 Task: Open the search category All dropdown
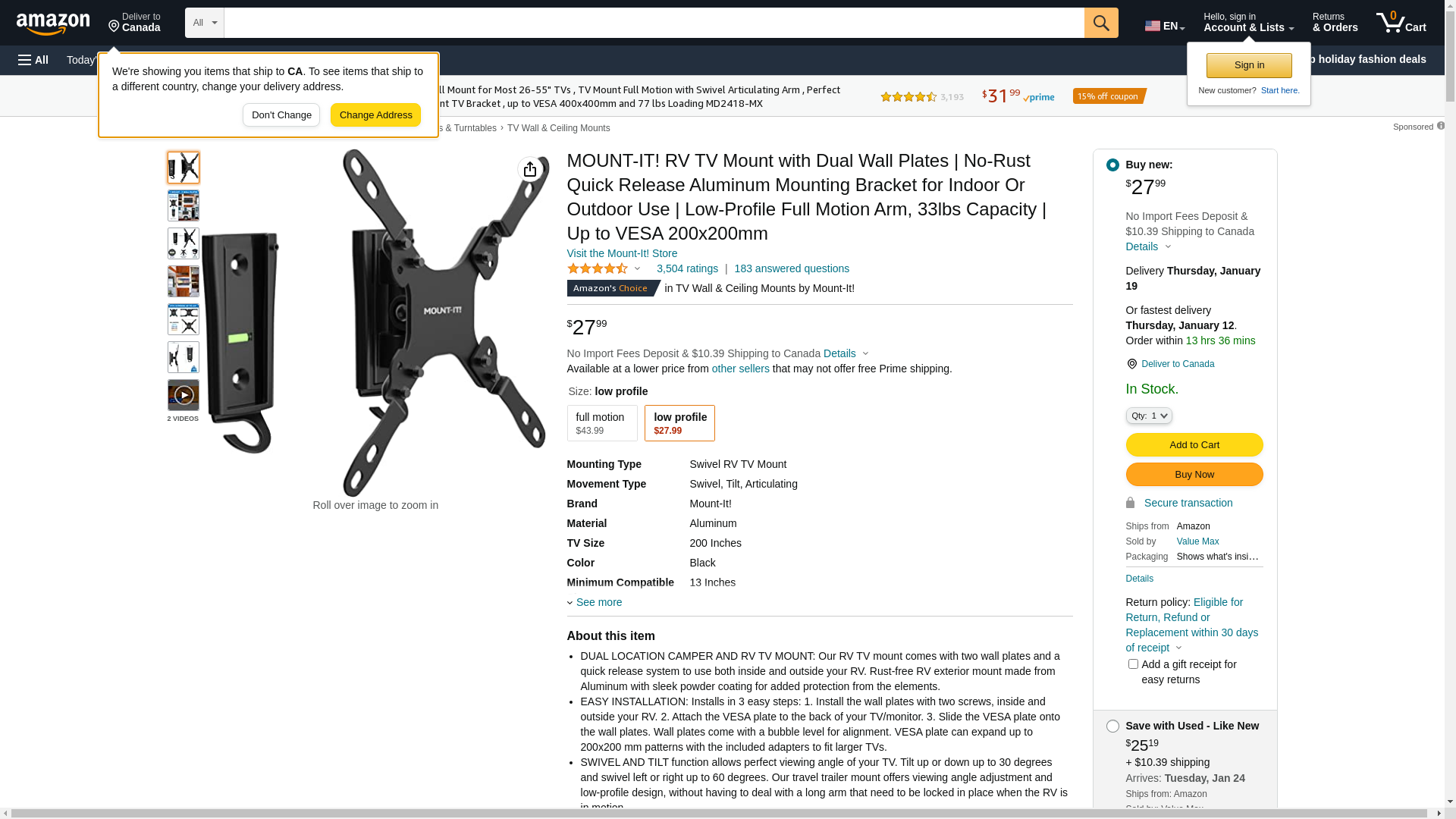(205, 23)
